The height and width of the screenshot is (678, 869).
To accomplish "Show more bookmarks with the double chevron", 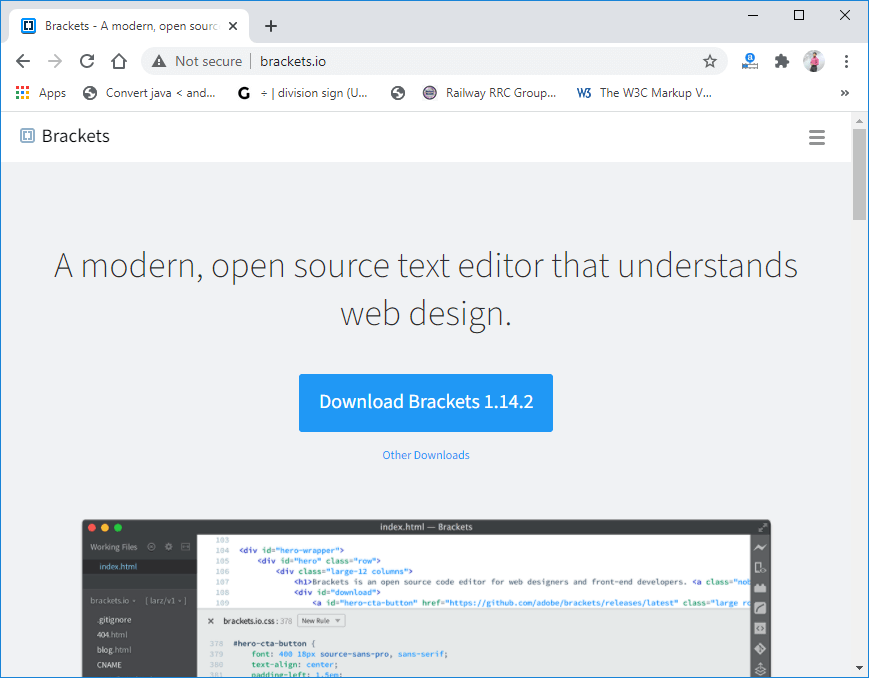I will (x=845, y=93).
